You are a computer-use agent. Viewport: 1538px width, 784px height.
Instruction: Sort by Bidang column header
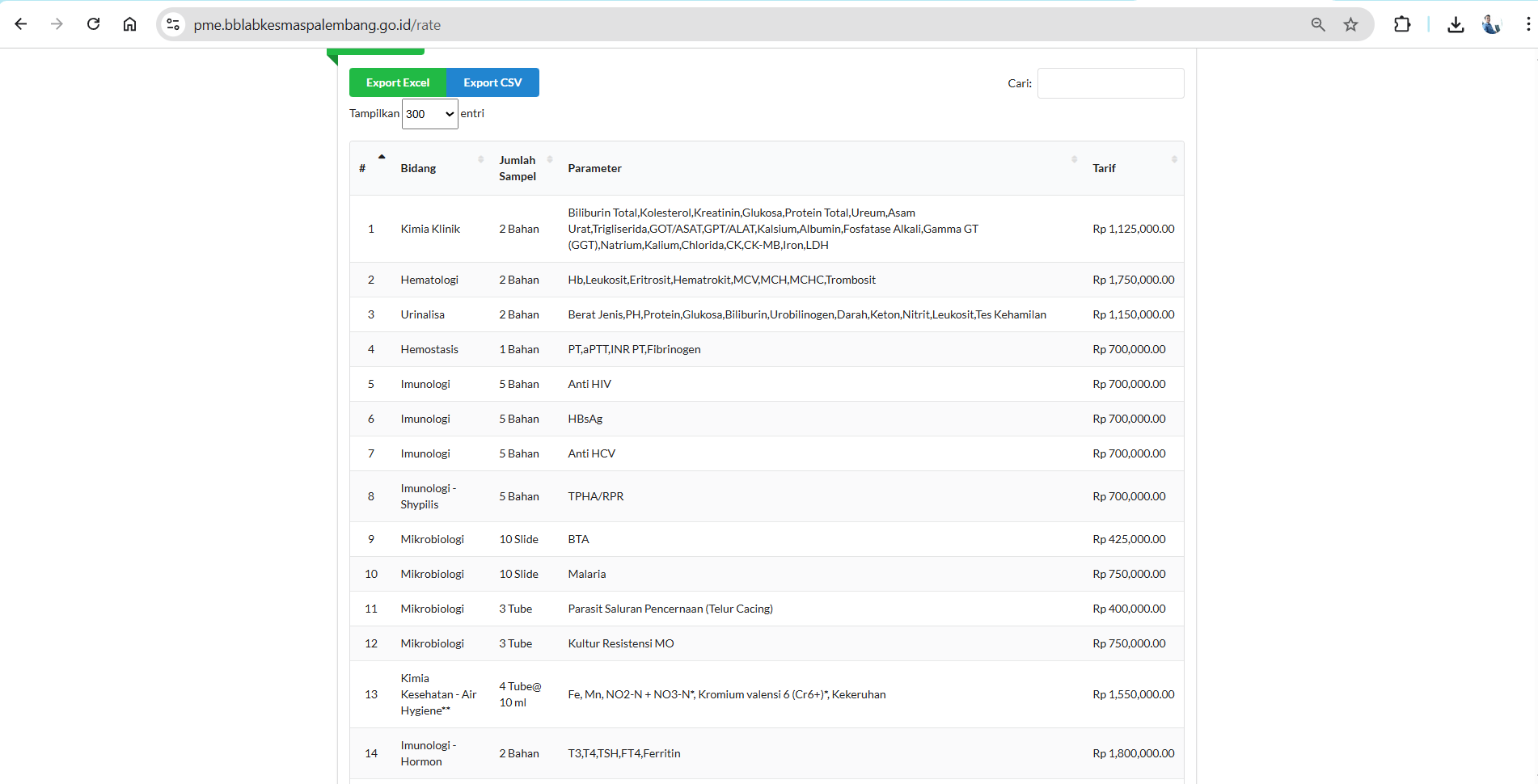(419, 168)
